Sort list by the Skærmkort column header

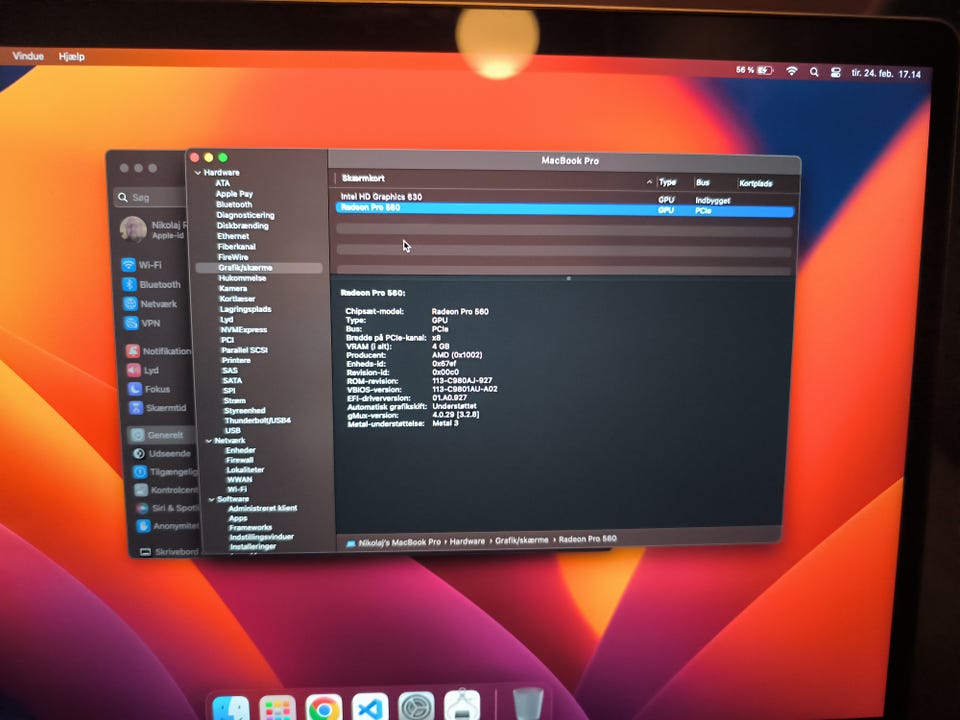click(363, 178)
